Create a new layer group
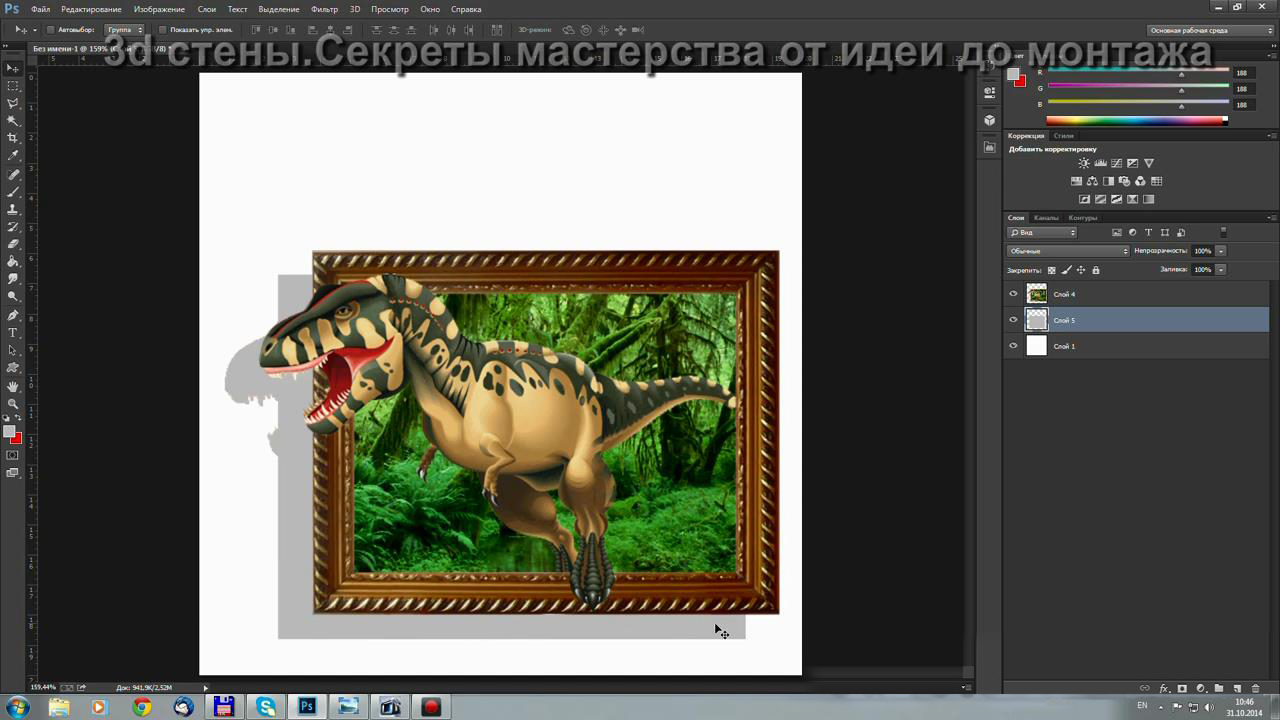Screen dimensions: 1280x720 [1218, 688]
